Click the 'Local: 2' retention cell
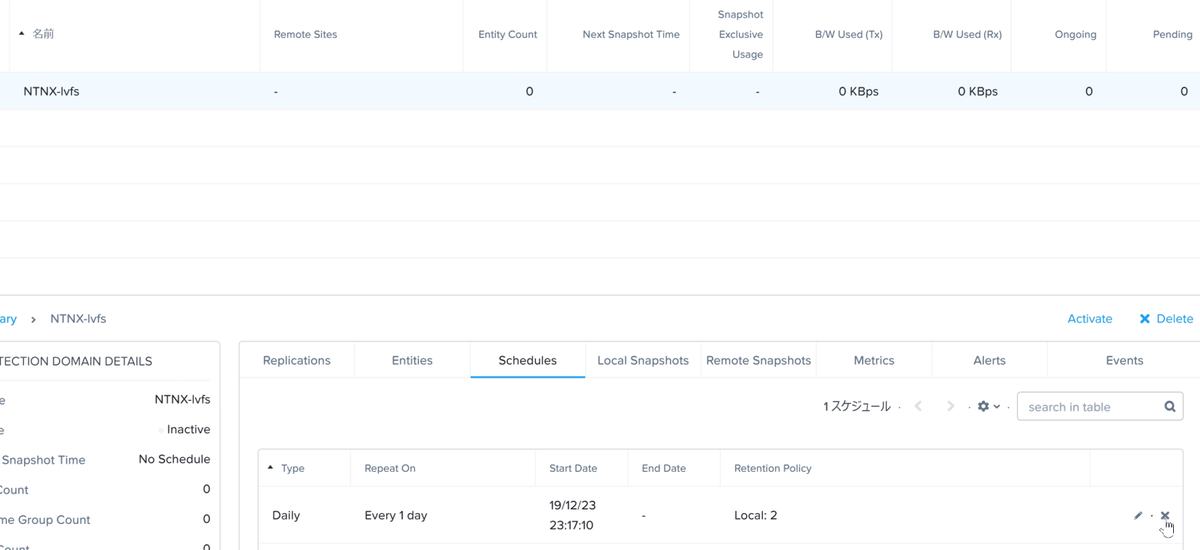Viewport: 1200px width, 550px height. (755, 516)
